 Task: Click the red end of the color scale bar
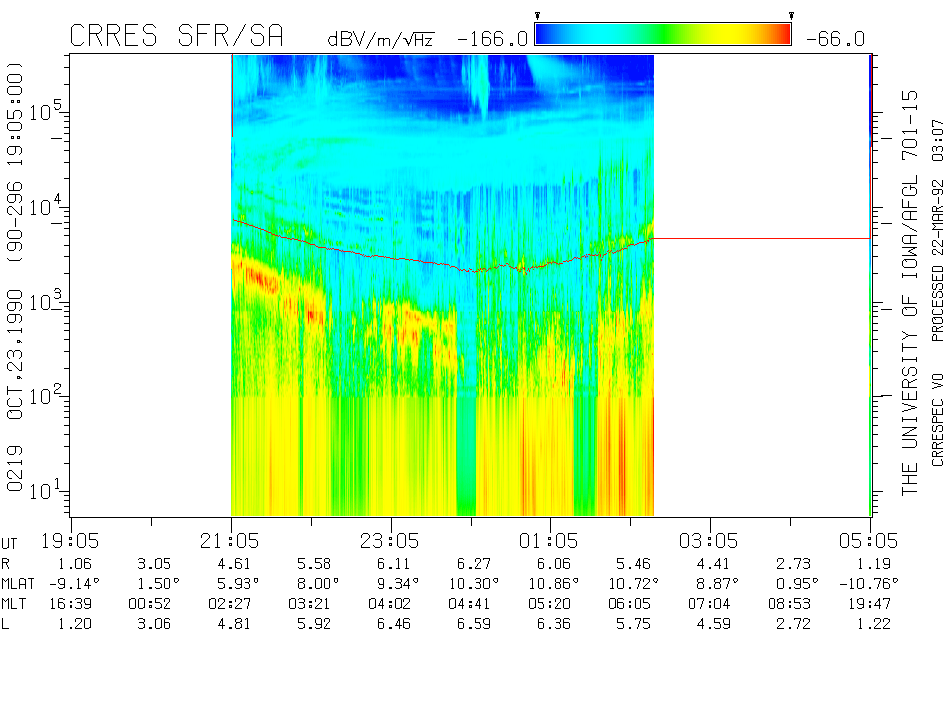(780, 35)
